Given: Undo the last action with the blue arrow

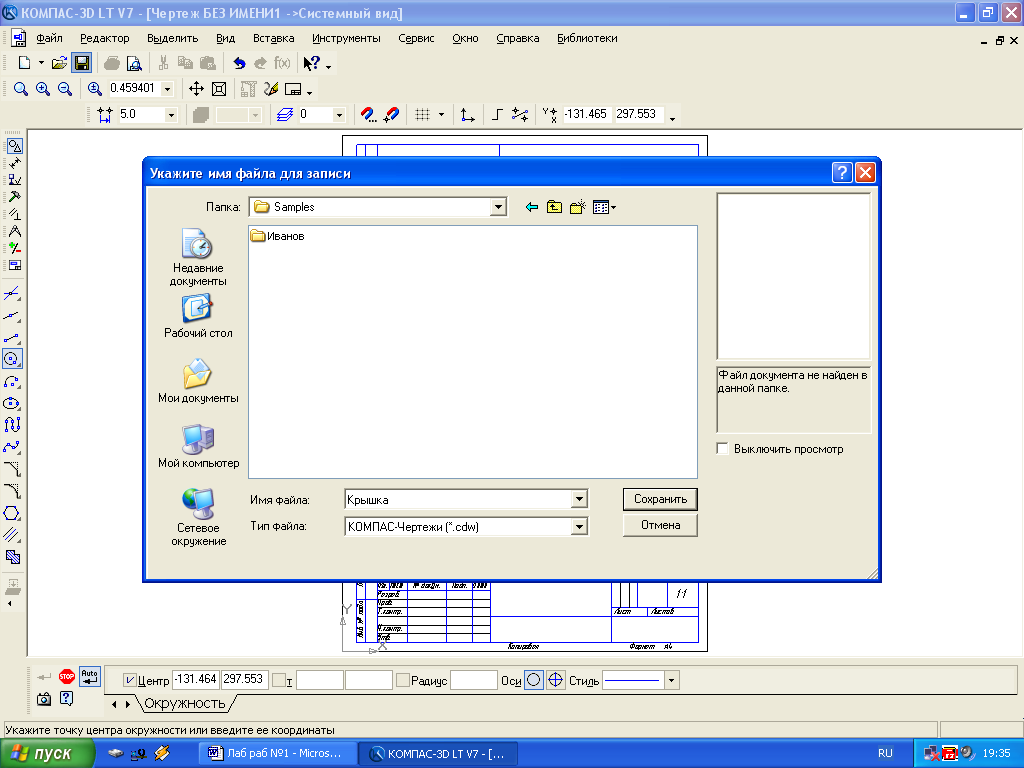Looking at the screenshot, I should (239, 63).
